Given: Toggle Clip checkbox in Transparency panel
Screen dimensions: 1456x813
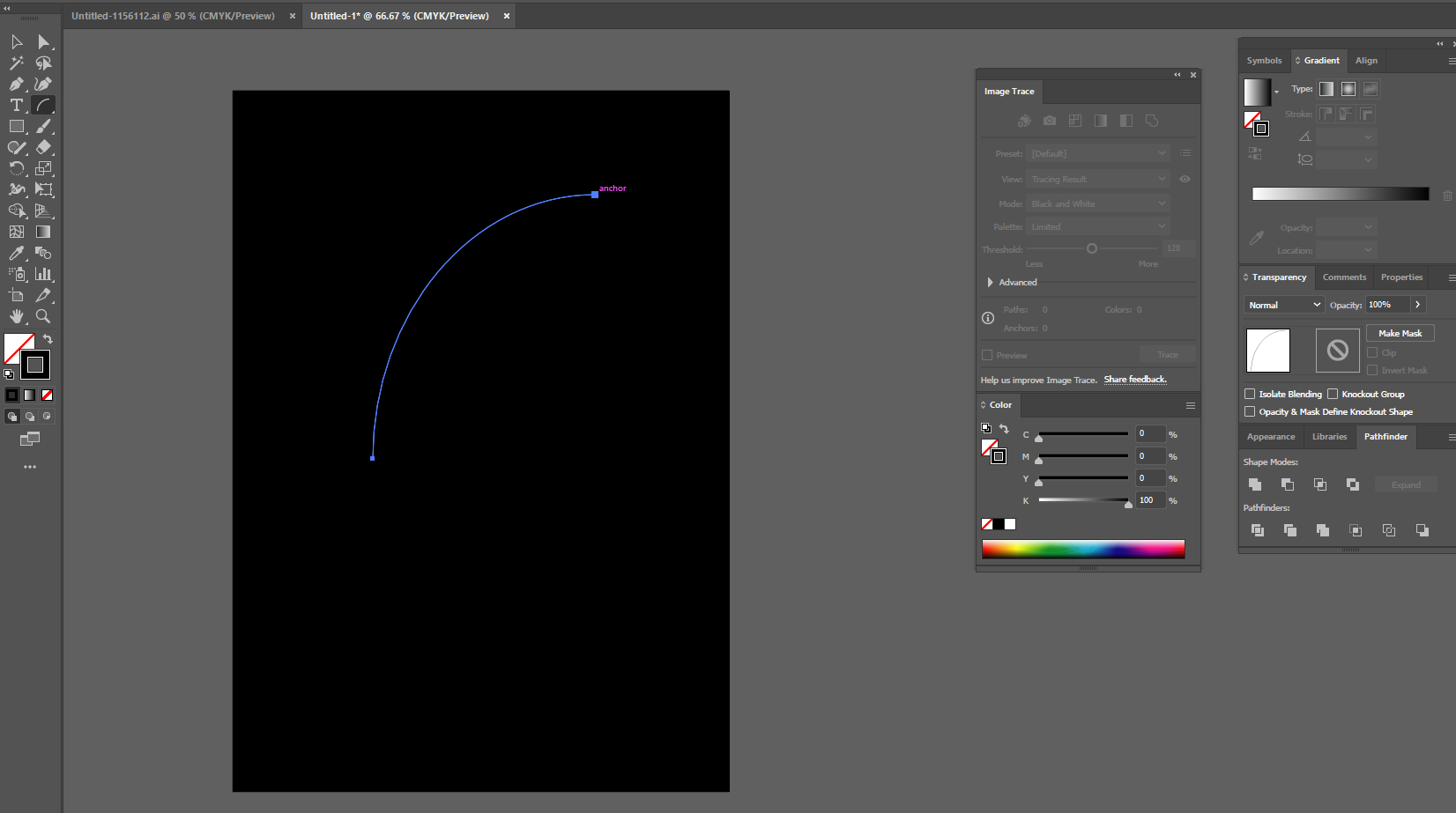Looking at the screenshot, I should [x=1372, y=352].
